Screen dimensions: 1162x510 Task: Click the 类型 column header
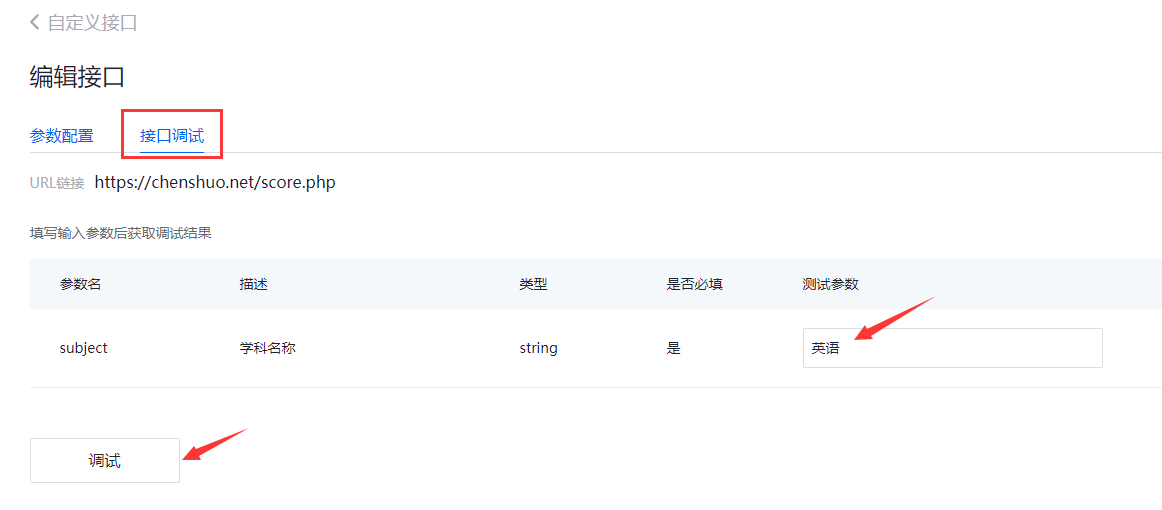(x=533, y=284)
